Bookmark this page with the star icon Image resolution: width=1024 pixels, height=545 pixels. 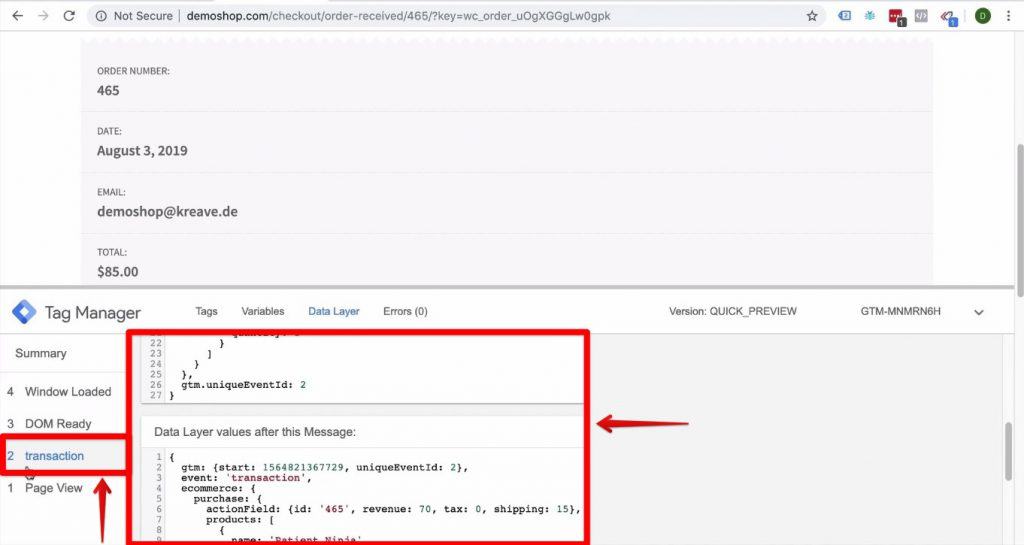coord(812,16)
